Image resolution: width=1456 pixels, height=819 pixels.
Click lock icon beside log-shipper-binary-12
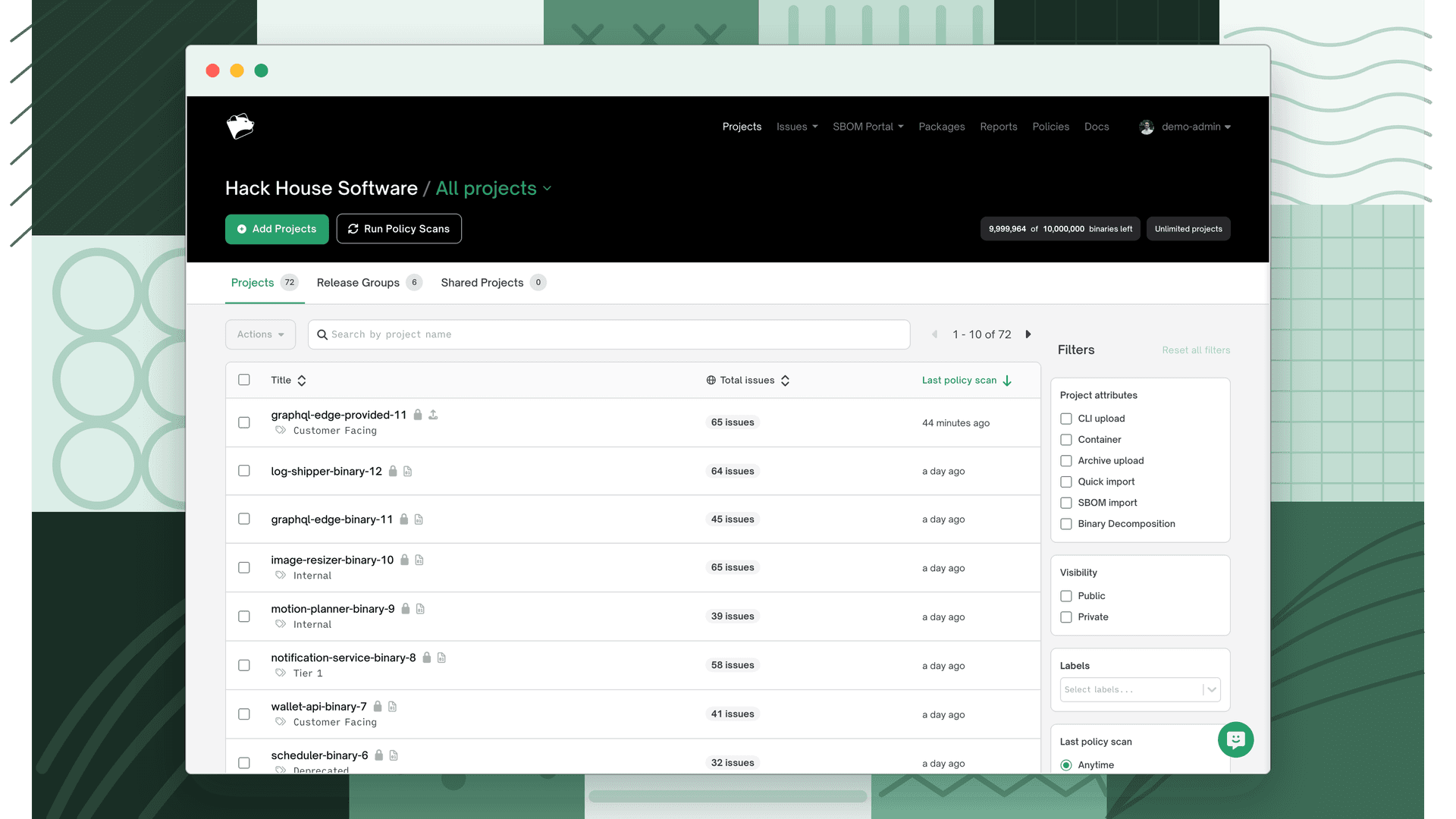click(x=393, y=471)
